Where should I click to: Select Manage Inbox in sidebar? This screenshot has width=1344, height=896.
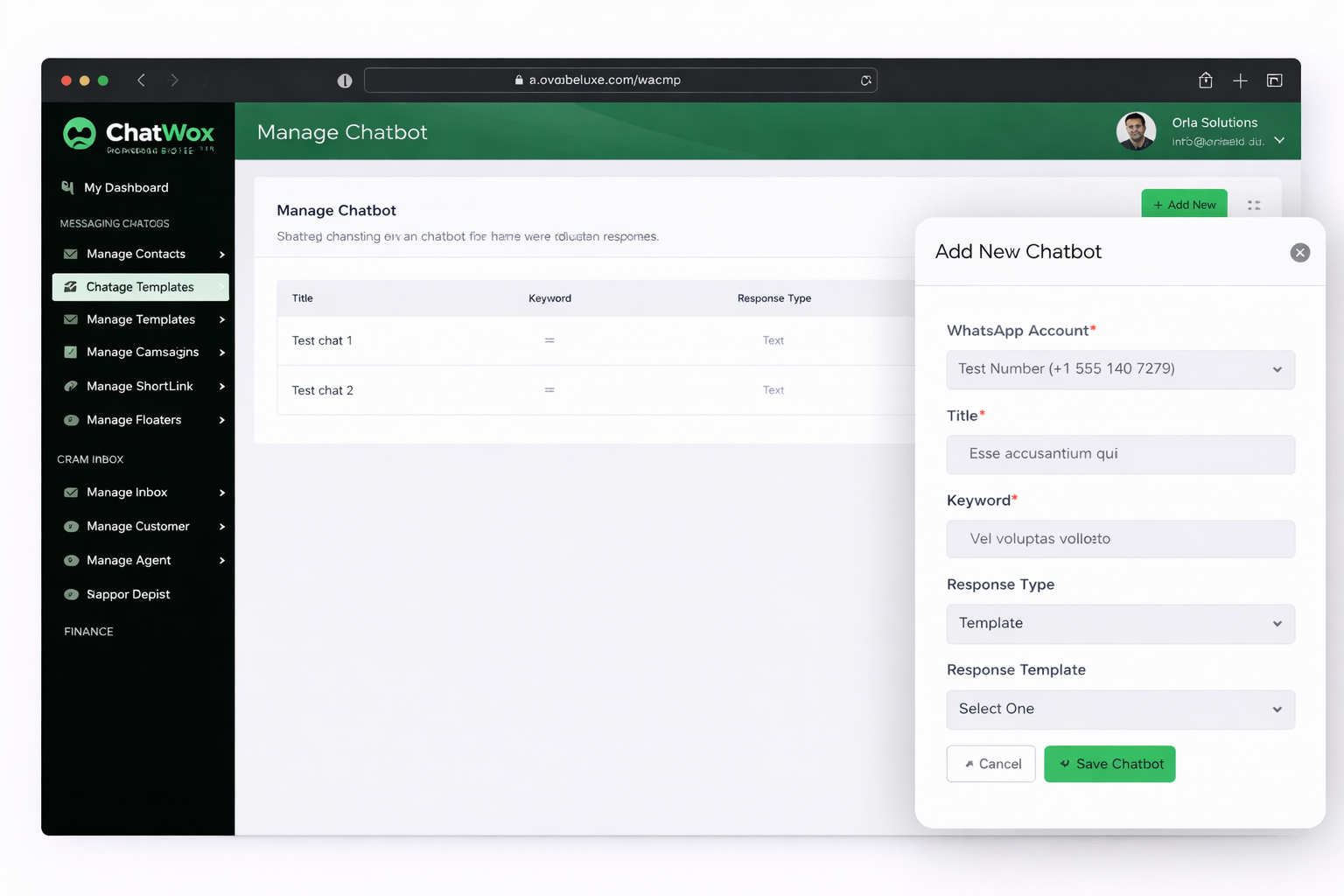(x=127, y=493)
